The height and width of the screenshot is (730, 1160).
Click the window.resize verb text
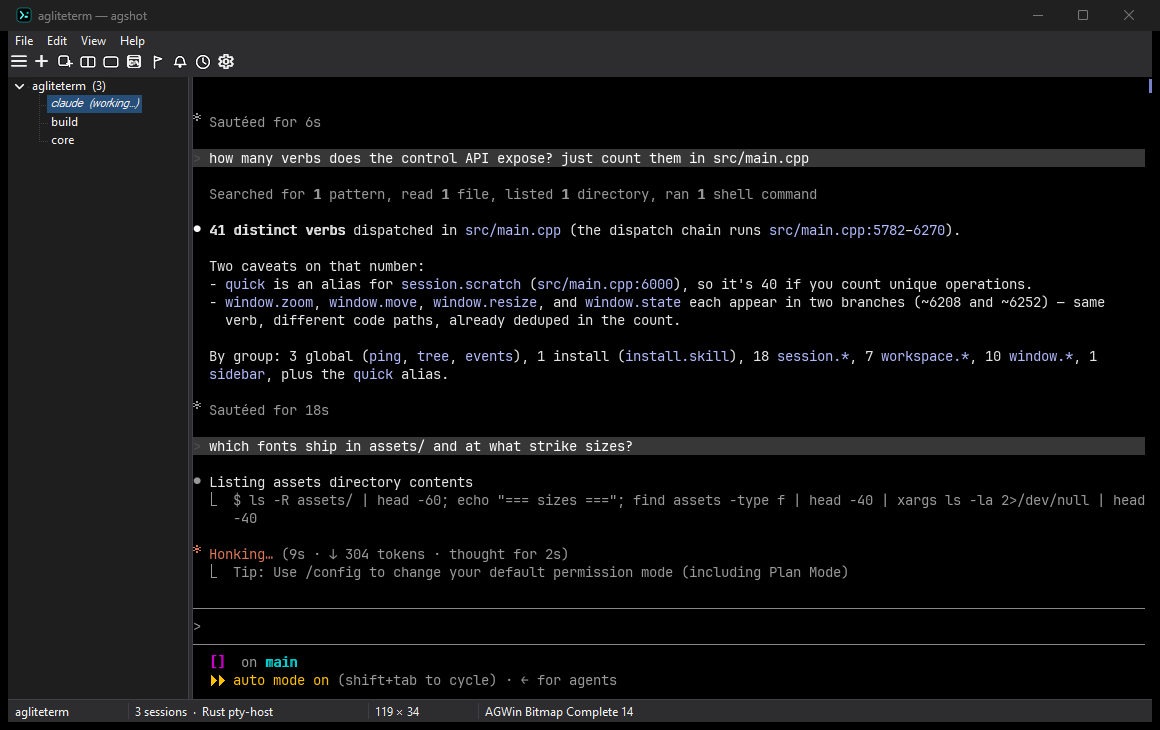pos(485,303)
